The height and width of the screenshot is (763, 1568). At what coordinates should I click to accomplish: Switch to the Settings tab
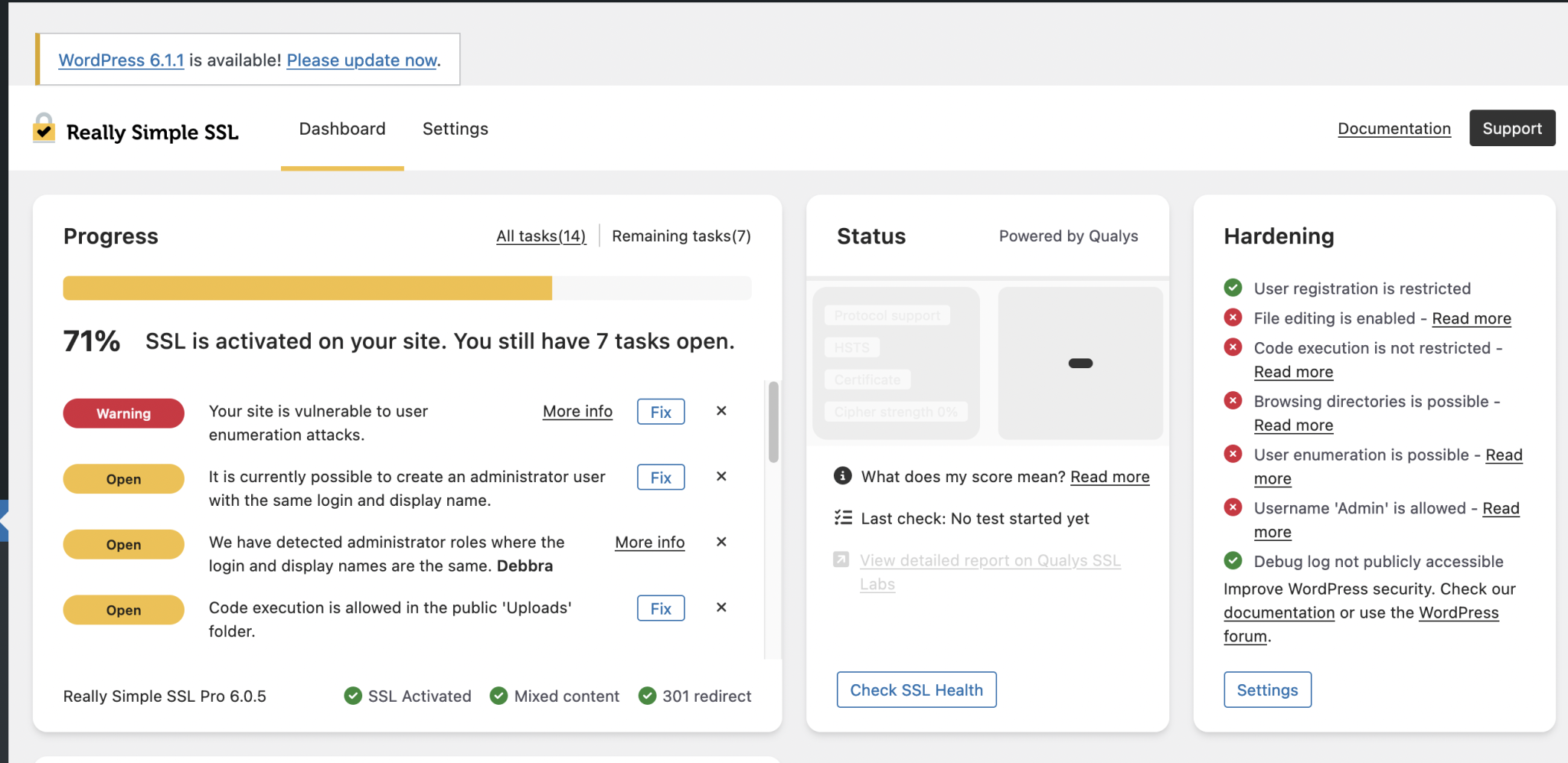click(x=456, y=129)
